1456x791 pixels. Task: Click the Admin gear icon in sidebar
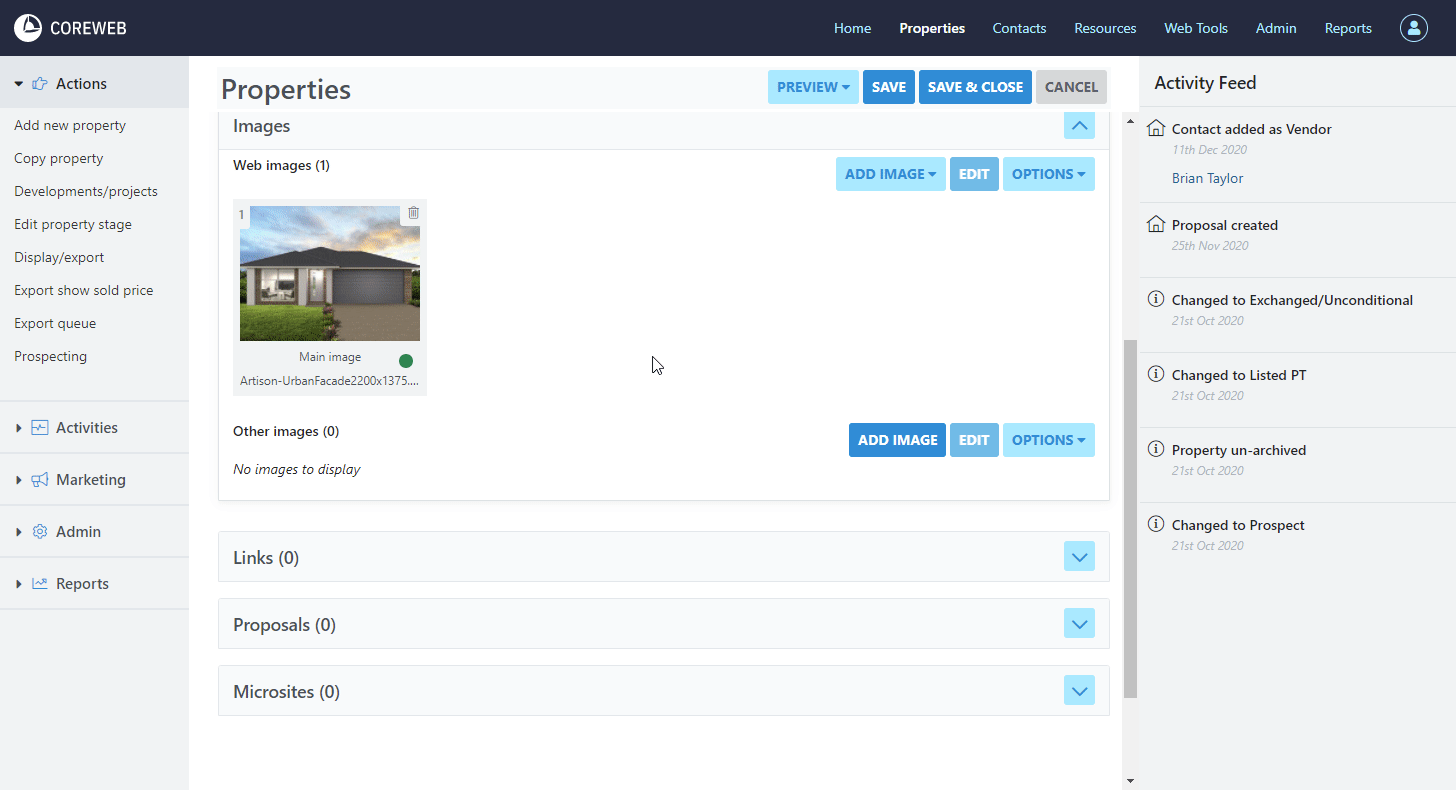point(40,532)
